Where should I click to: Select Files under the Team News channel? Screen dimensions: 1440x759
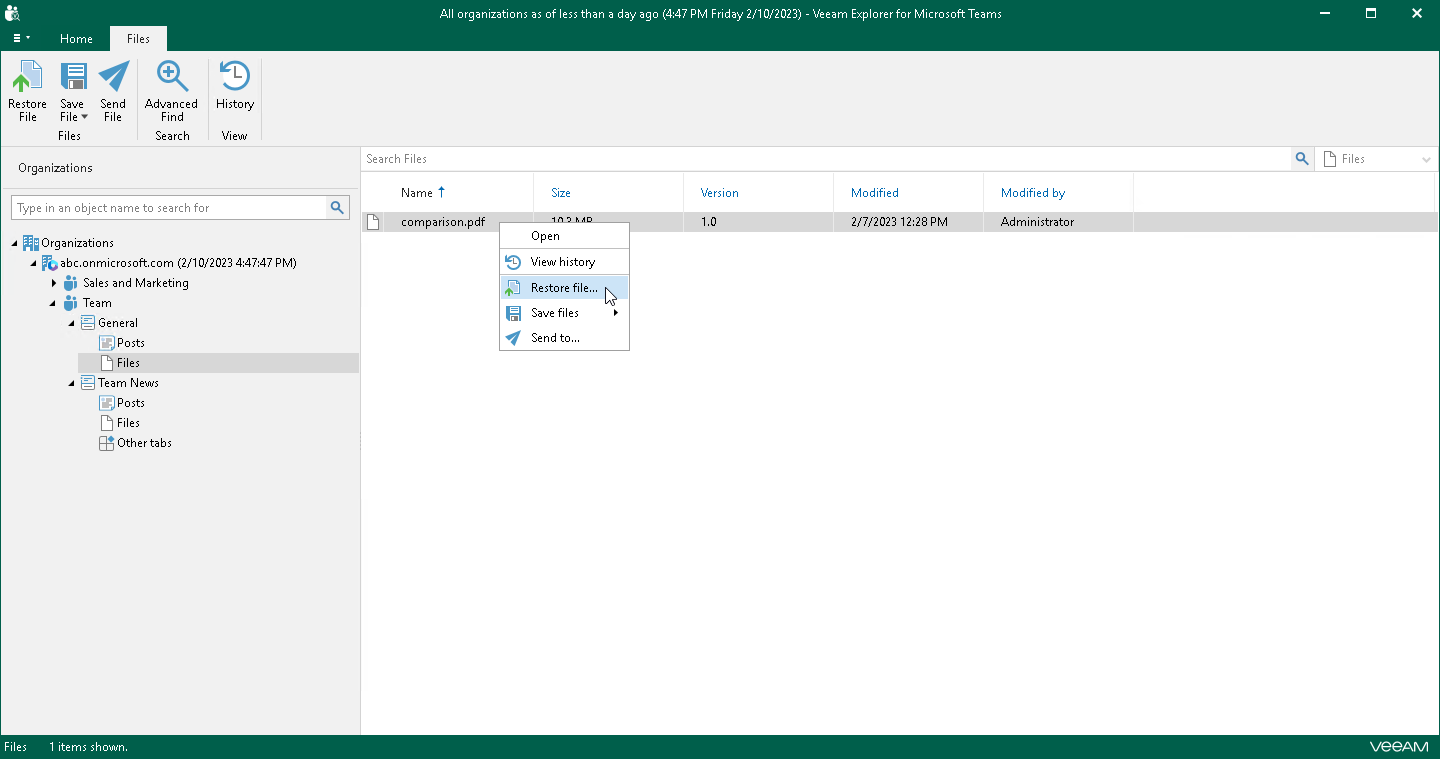(x=128, y=423)
